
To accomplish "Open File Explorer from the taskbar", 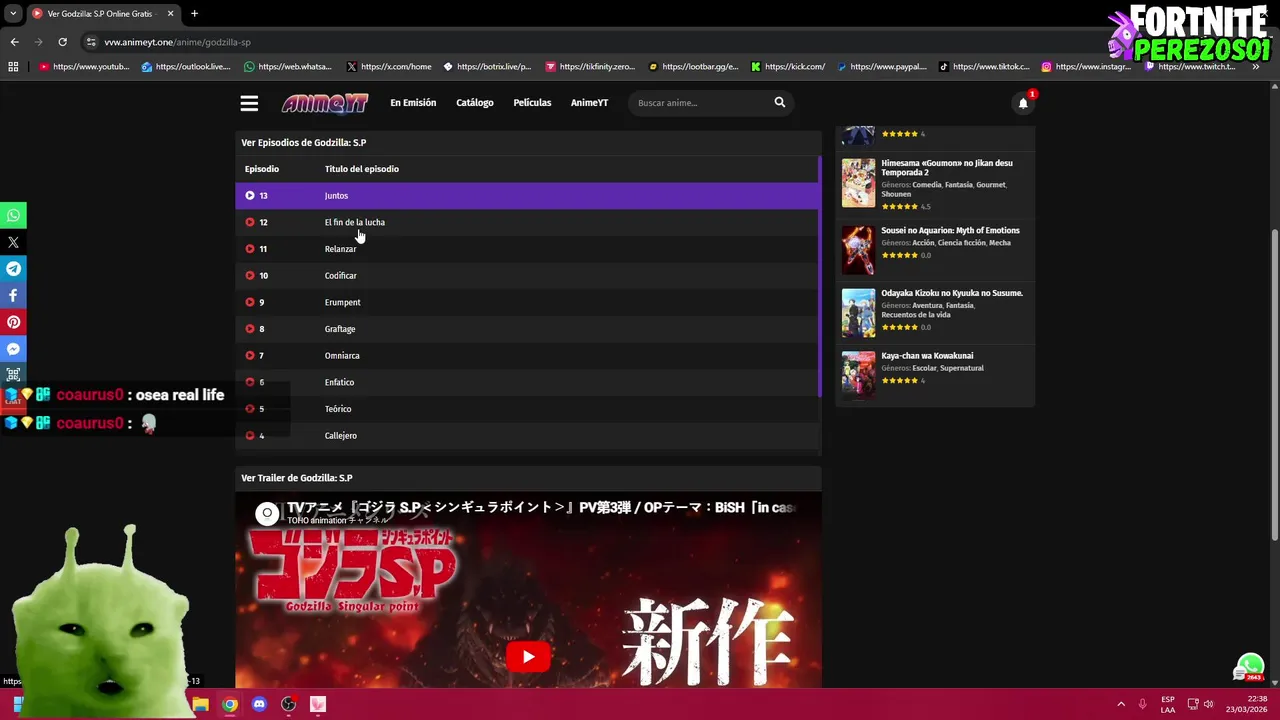I will click(x=201, y=704).
